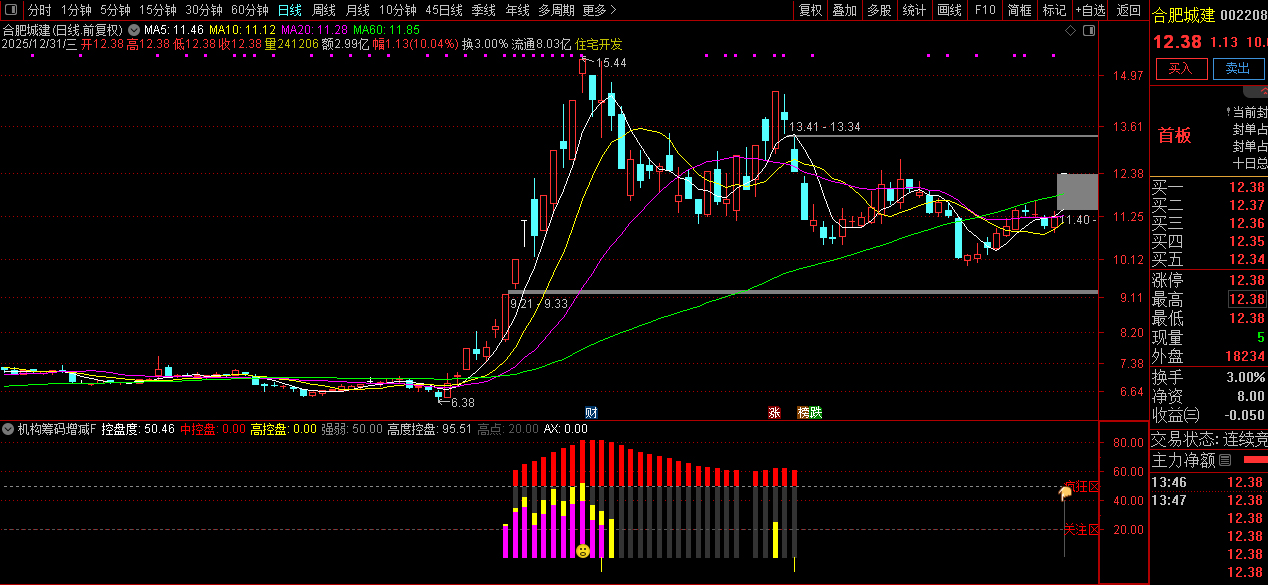The image size is (1268, 585).
Task: Select 分时 intraday view
Action: coord(39,10)
